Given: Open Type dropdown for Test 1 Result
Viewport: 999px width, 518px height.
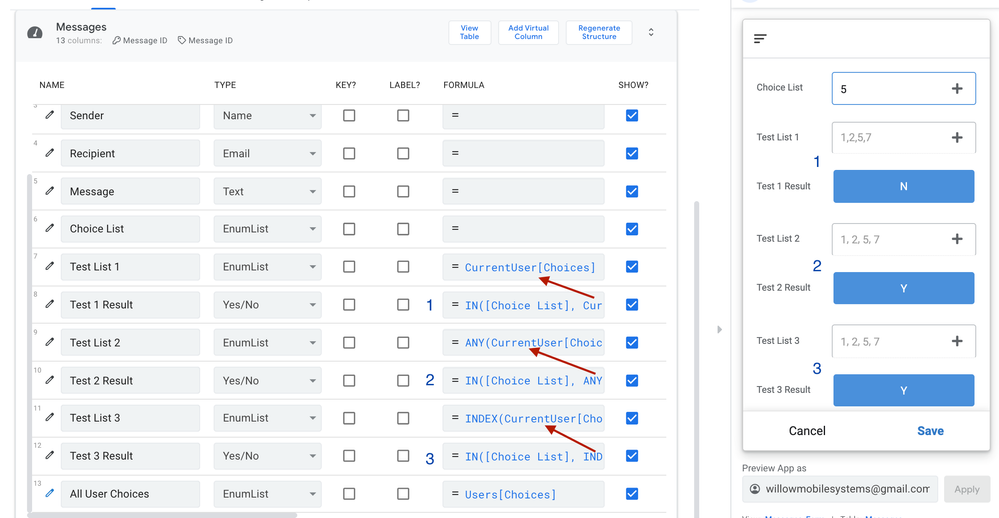Looking at the screenshot, I should click(268, 305).
